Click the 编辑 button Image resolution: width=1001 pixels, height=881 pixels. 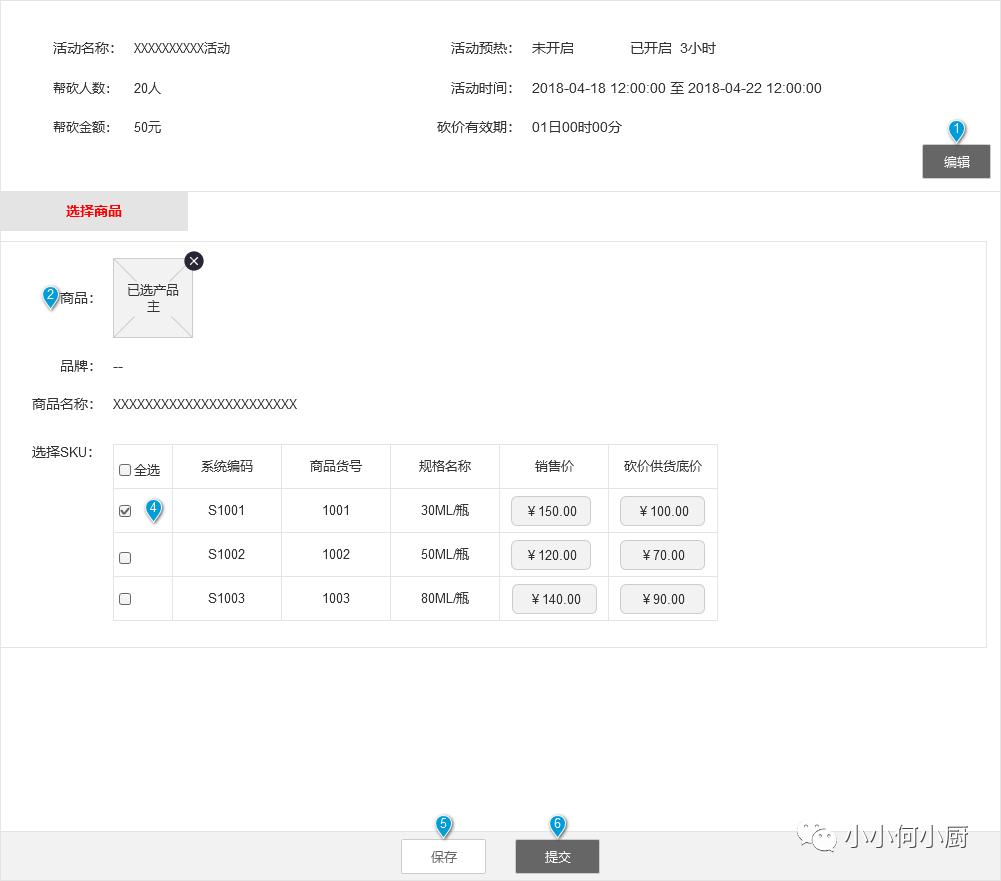click(x=956, y=161)
